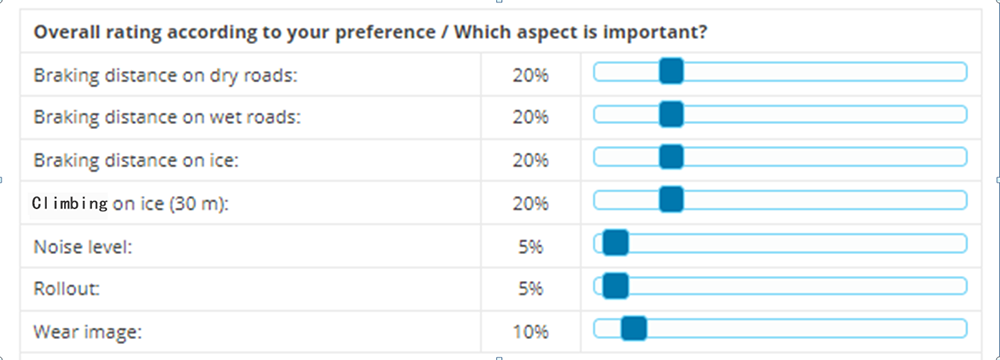Click the 'Braking distance on dry roads' label
Image resolution: width=1000 pixels, height=360 pixels.
pyautogui.click(x=166, y=76)
